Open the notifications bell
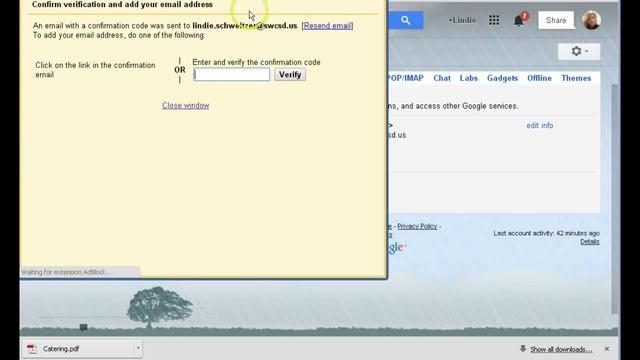This screenshot has width=640, height=360. pos(519,20)
